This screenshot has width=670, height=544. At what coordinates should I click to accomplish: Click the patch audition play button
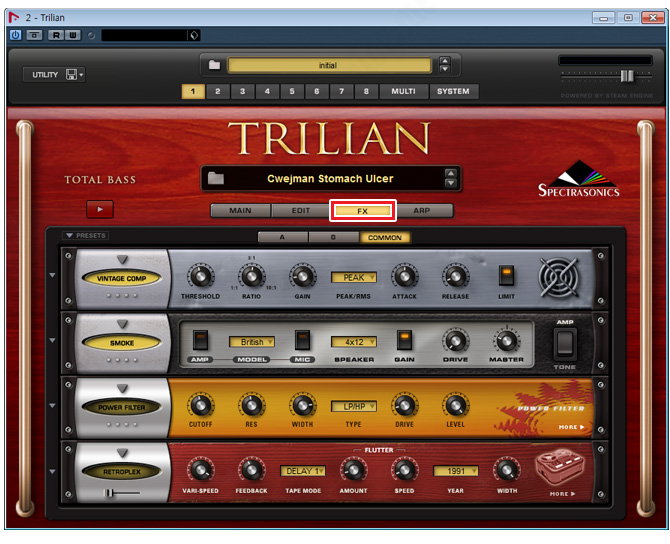point(100,209)
